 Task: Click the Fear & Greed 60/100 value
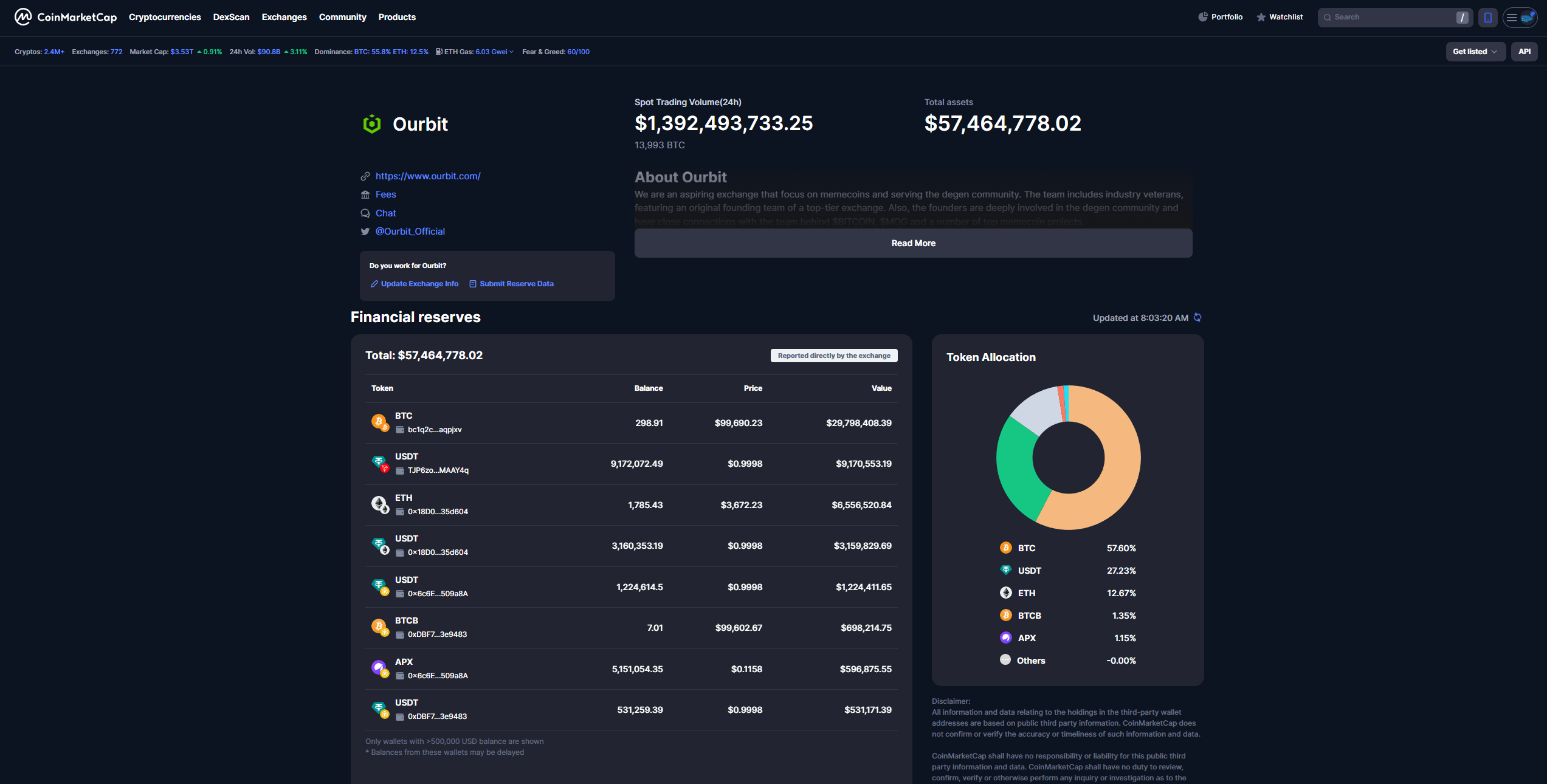click(578, 52)
